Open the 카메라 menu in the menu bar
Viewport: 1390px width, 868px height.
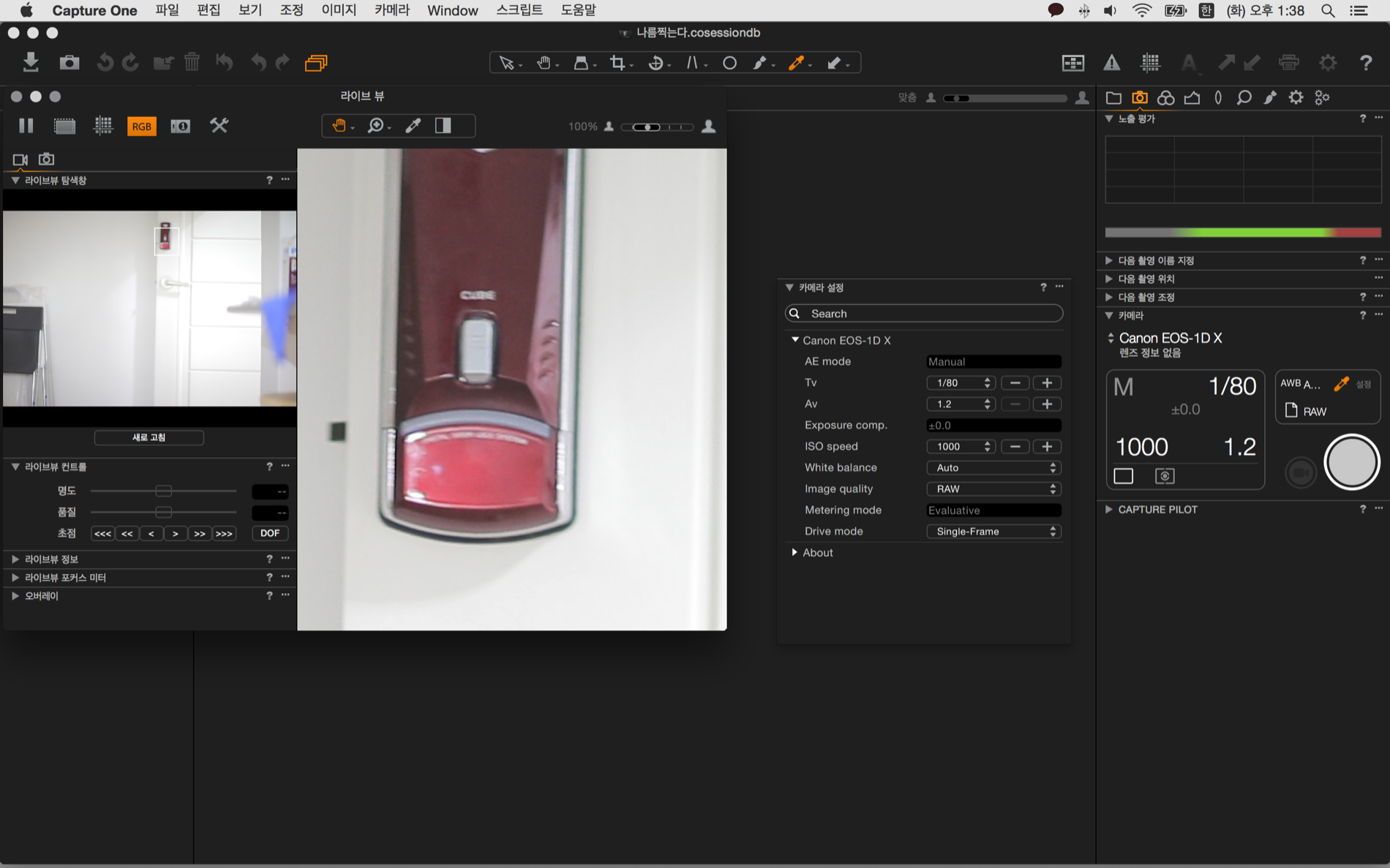pyautogui.click(x=391, y=10)
